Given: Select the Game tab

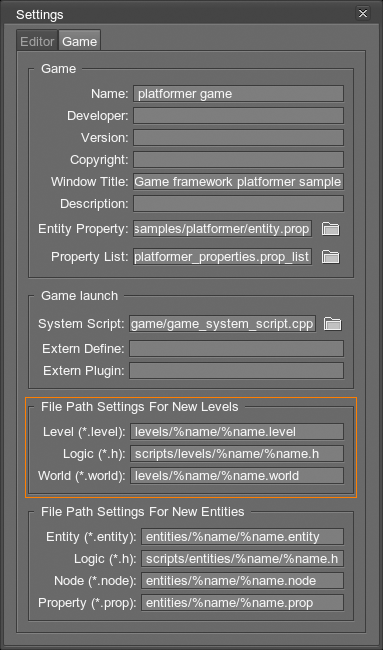Looking at the screenshot, I should (80, 41).
